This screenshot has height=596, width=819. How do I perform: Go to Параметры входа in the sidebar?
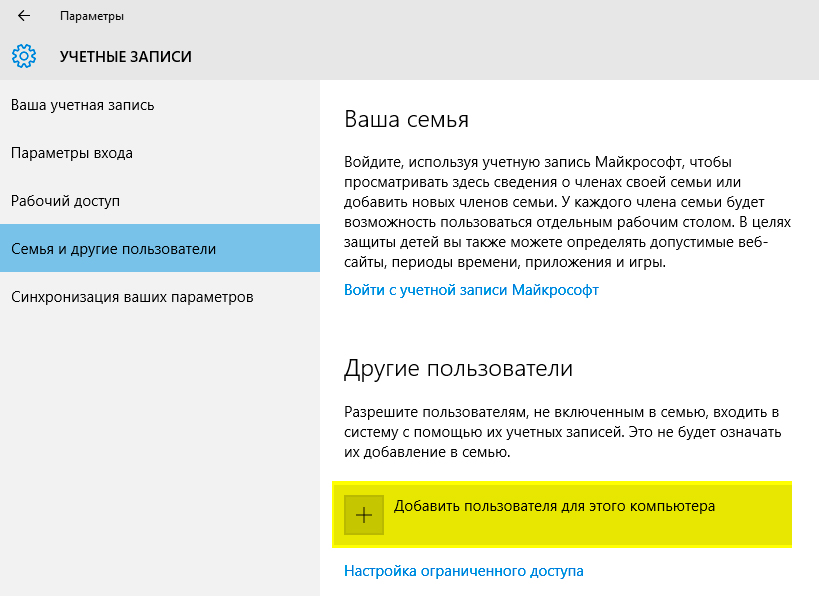point(72,153)
